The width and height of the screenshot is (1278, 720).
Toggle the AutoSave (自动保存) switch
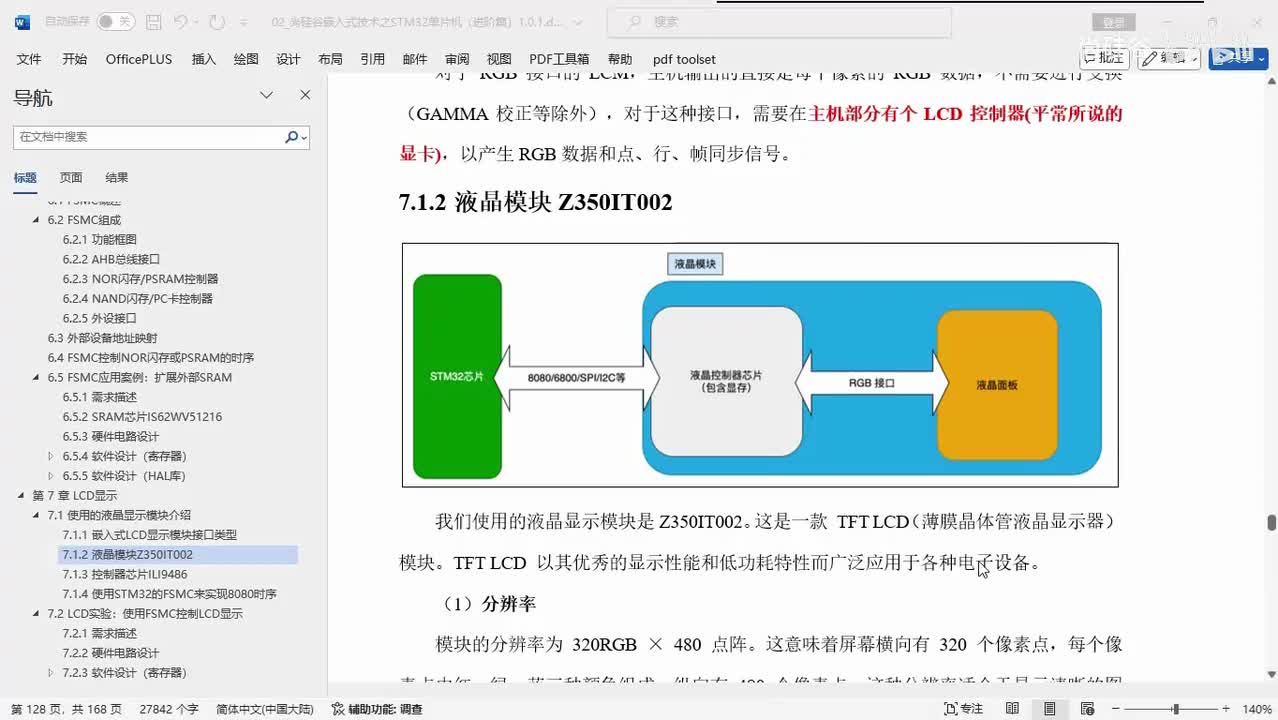pos(115,21)
